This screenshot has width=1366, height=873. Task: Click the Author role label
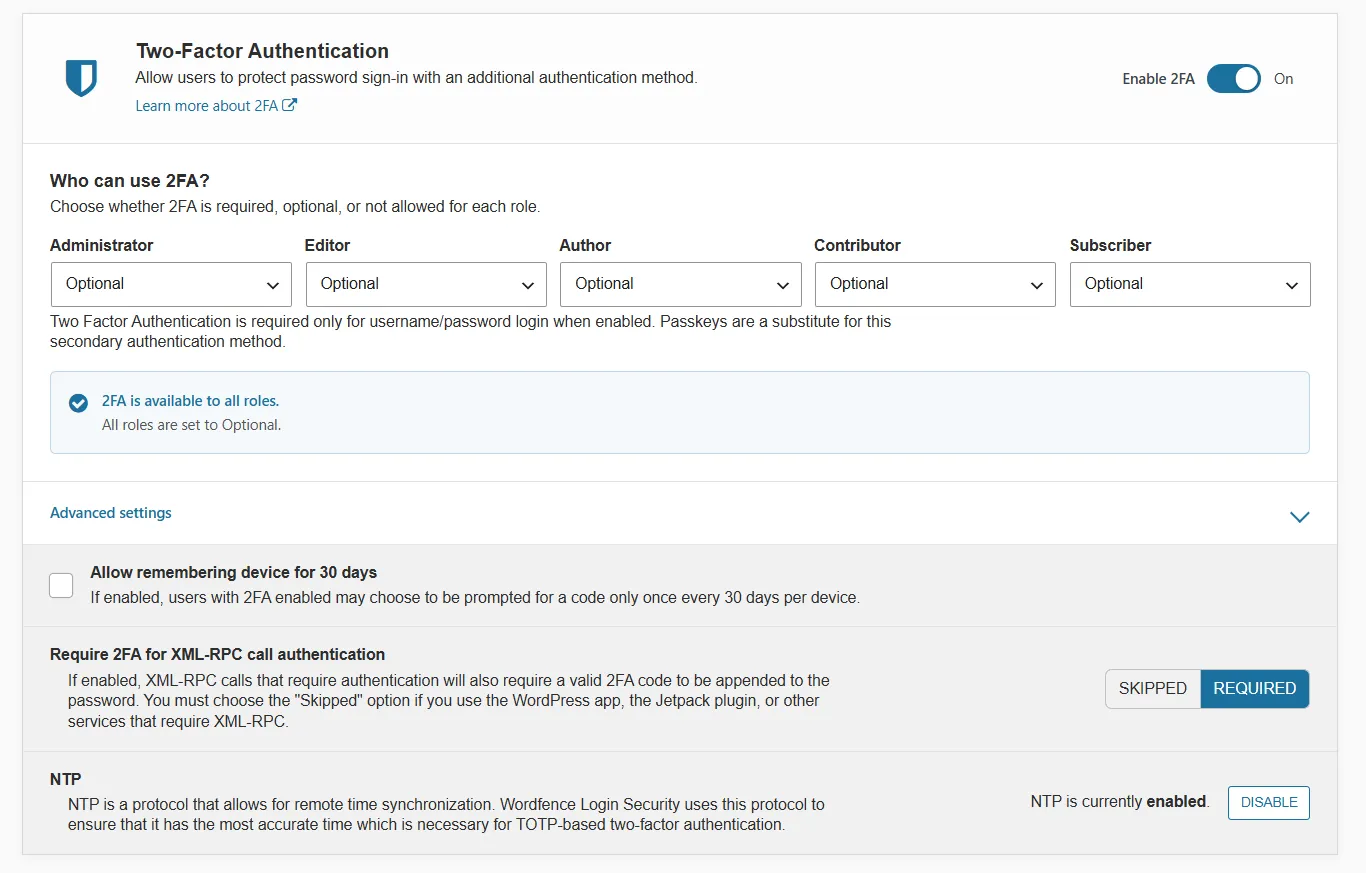pyautogui.click(x=585, y=245)
